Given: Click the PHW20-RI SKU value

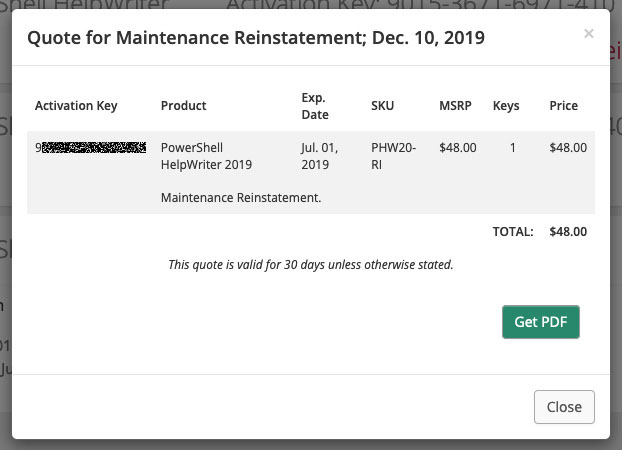Looking at the screenshot, I should pos(394,156).
